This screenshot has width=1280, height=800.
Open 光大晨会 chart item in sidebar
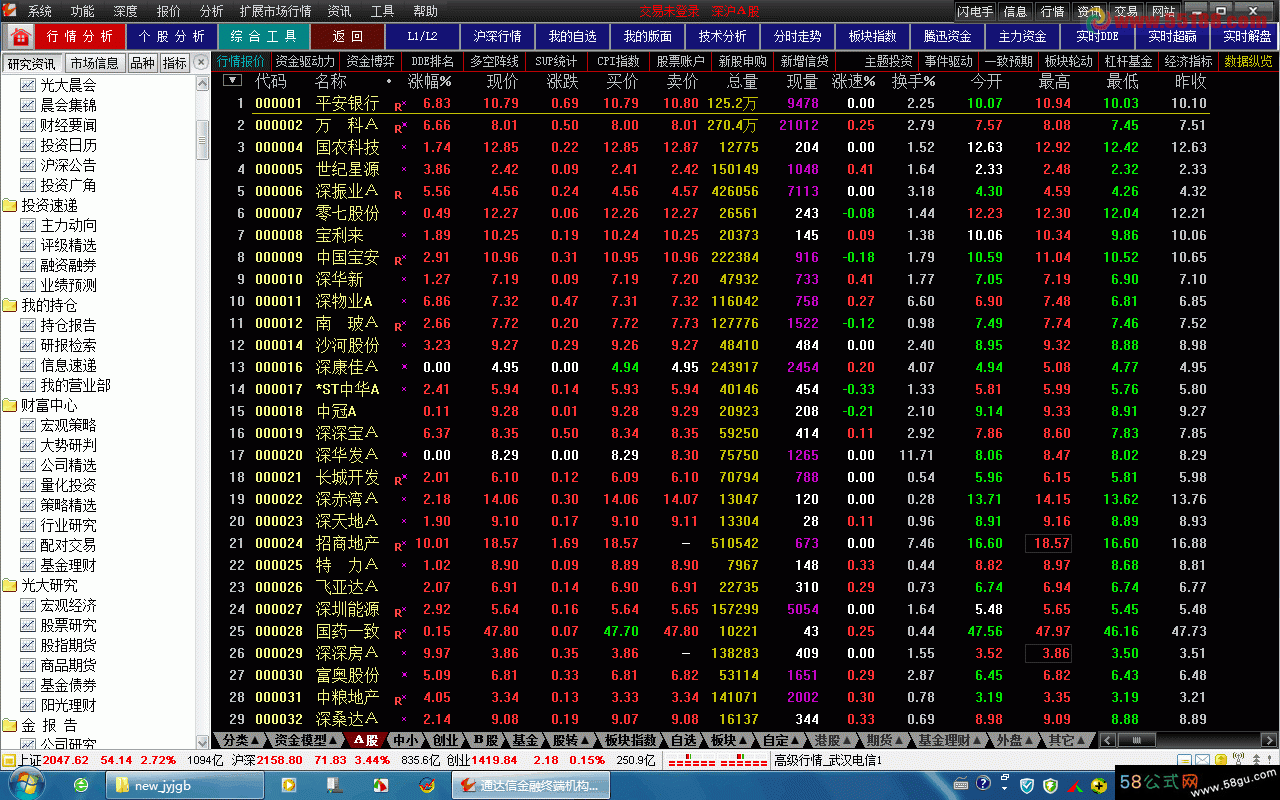(68, 85)
